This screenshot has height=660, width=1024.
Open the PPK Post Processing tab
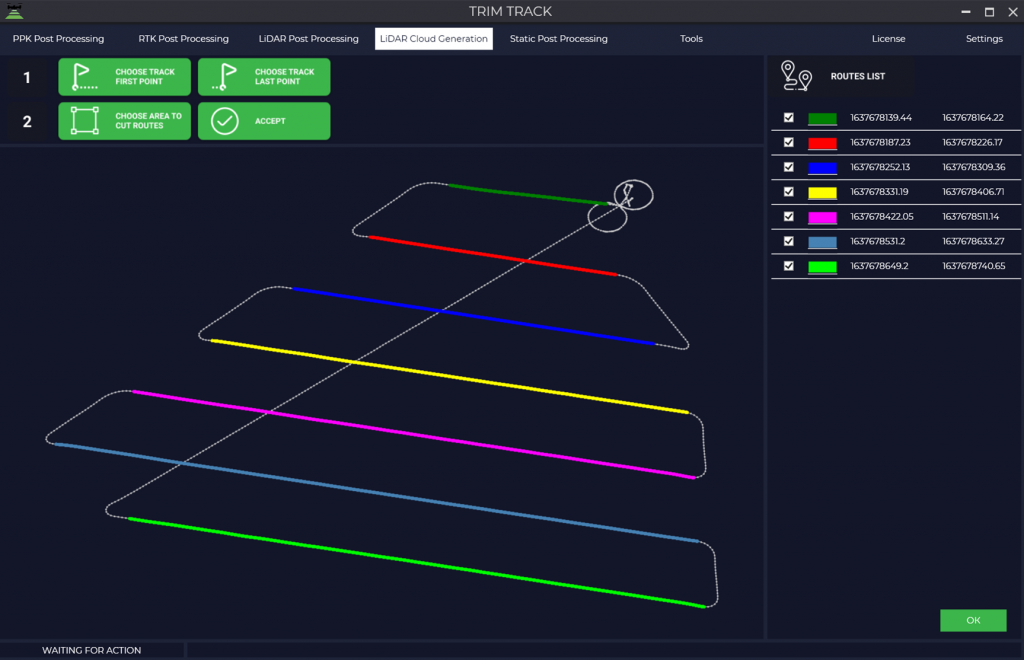tap(58, 39)
